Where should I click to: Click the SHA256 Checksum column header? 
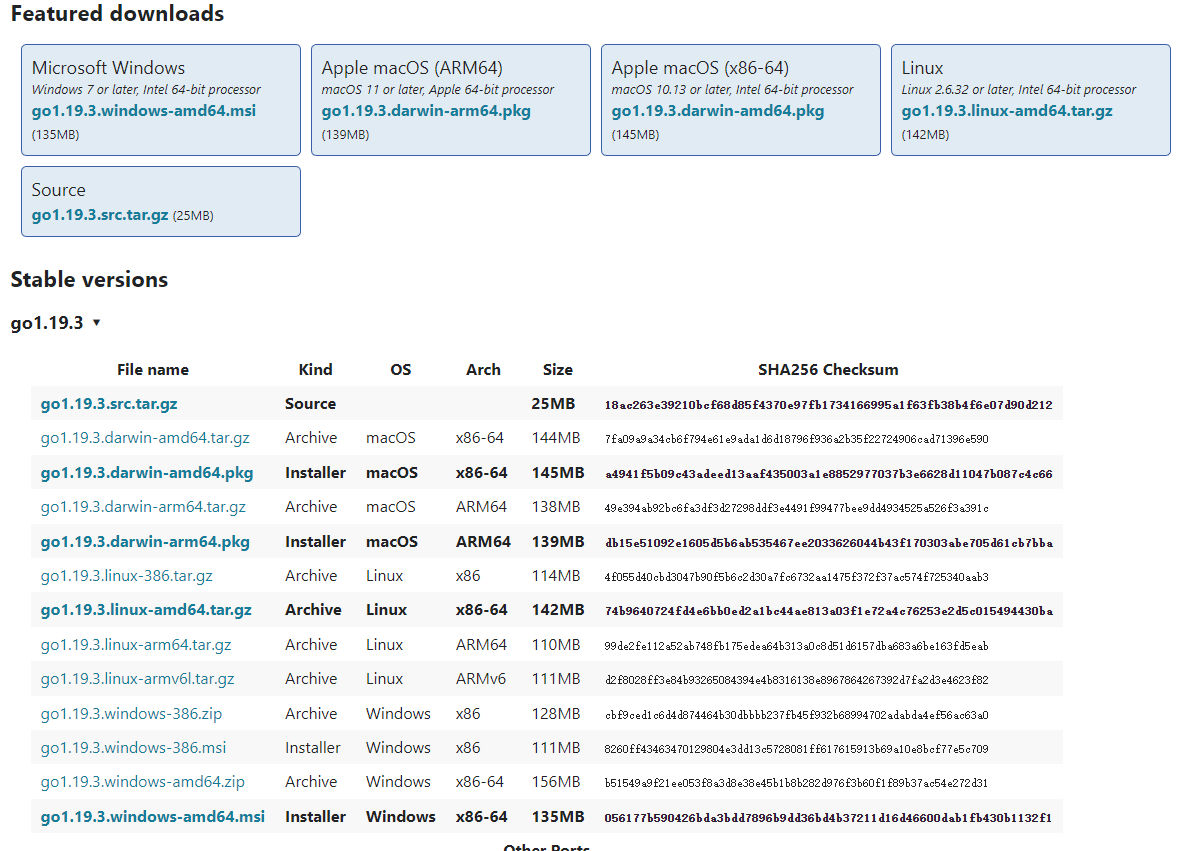click(x=828, y=370)
